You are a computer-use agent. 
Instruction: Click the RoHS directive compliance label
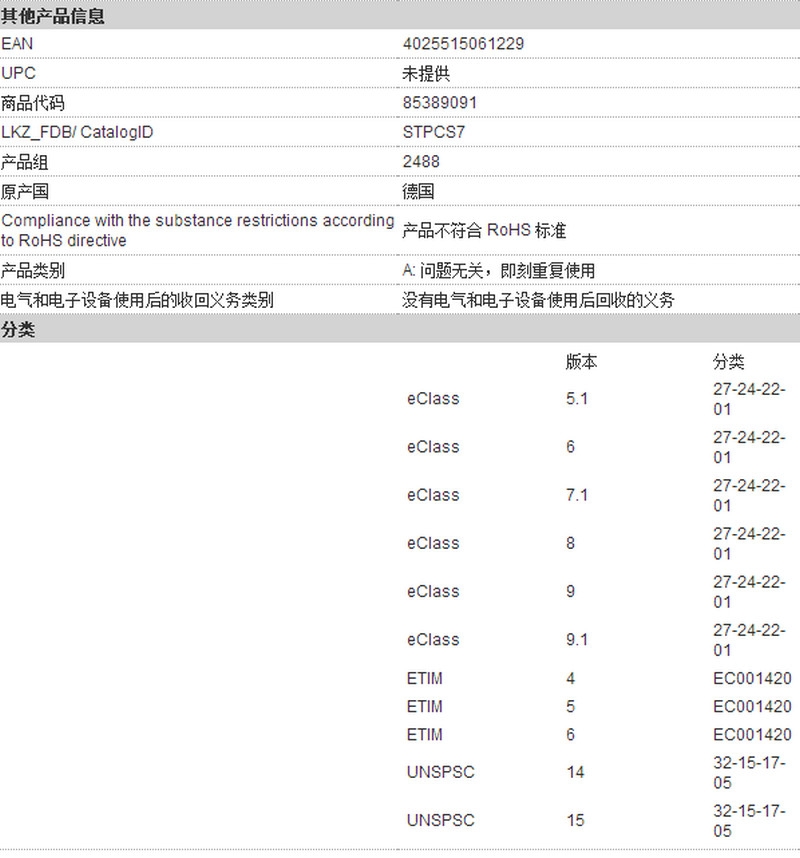[x=198, y=230]
